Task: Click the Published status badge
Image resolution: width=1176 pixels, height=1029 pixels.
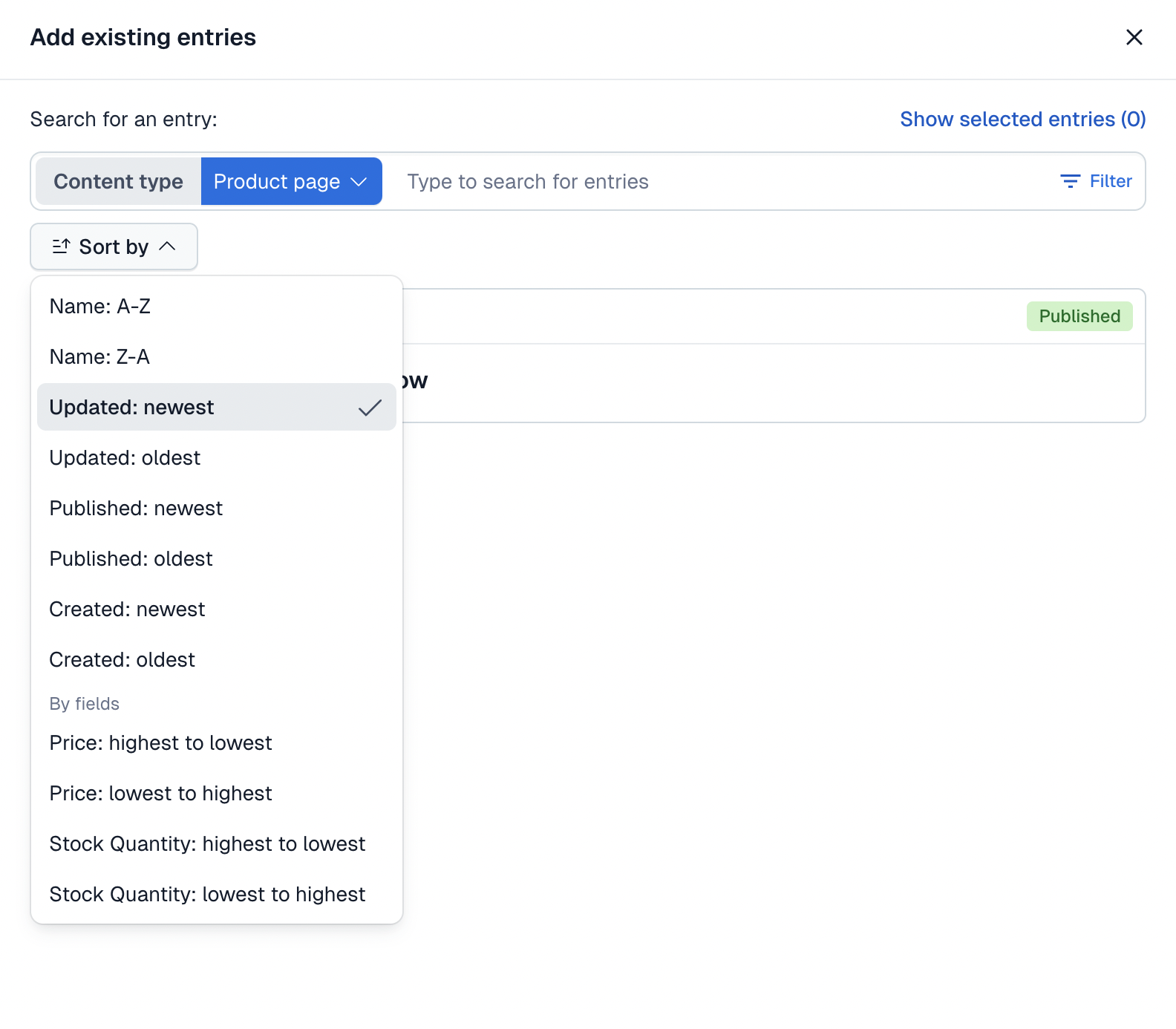Action: (x=1079, y=316)
